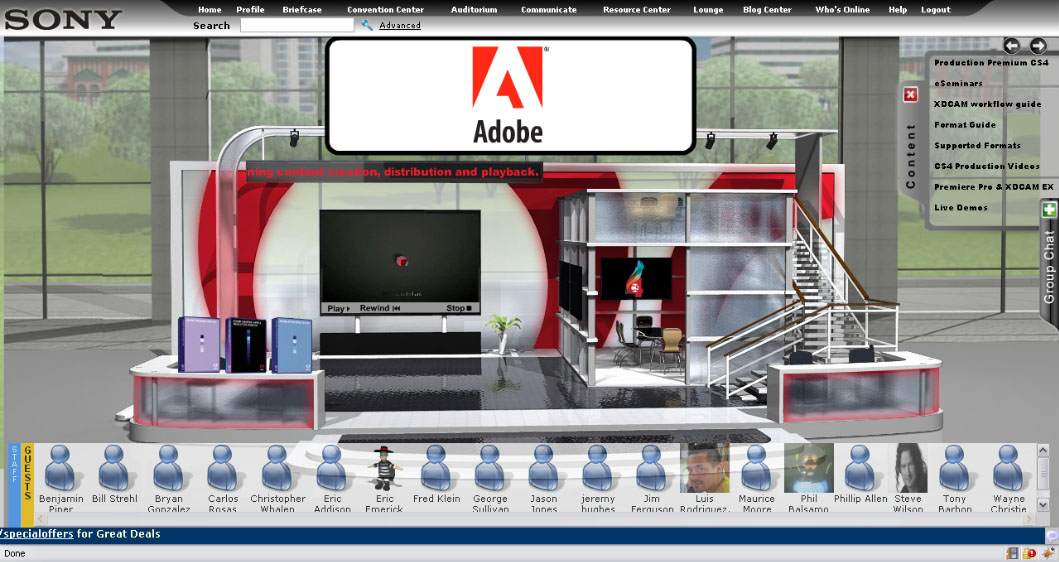Click the specialoffers ticker link
Image resolution: width=1059 pixels, height=562 pixels.
coord(36,534)
